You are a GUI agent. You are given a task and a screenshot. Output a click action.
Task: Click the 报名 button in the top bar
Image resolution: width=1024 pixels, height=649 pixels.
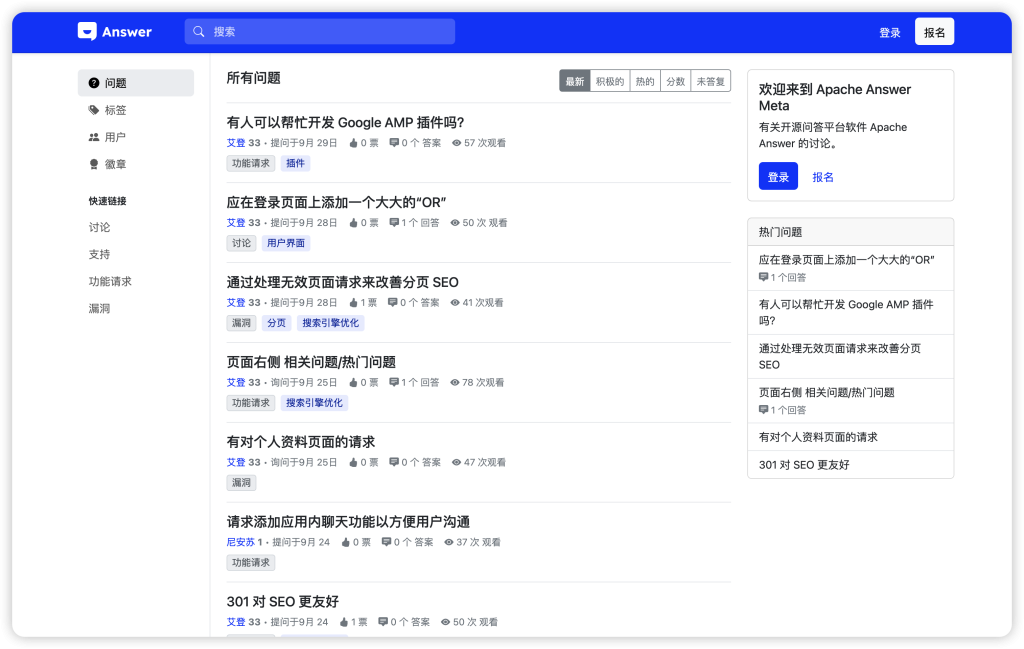coord(933,31)
